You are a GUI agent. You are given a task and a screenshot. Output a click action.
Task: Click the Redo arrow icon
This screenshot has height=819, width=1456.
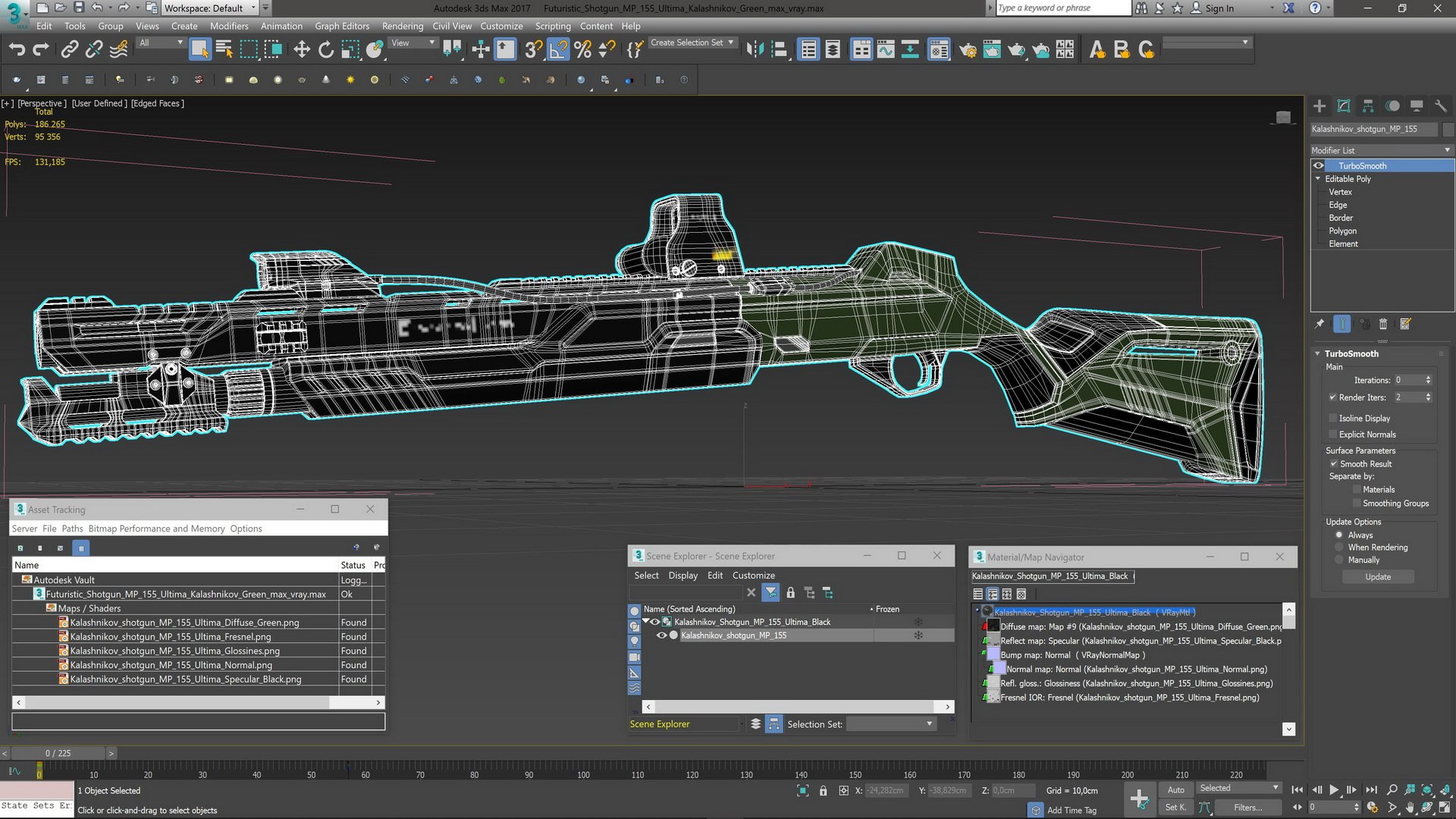[41, 50]
